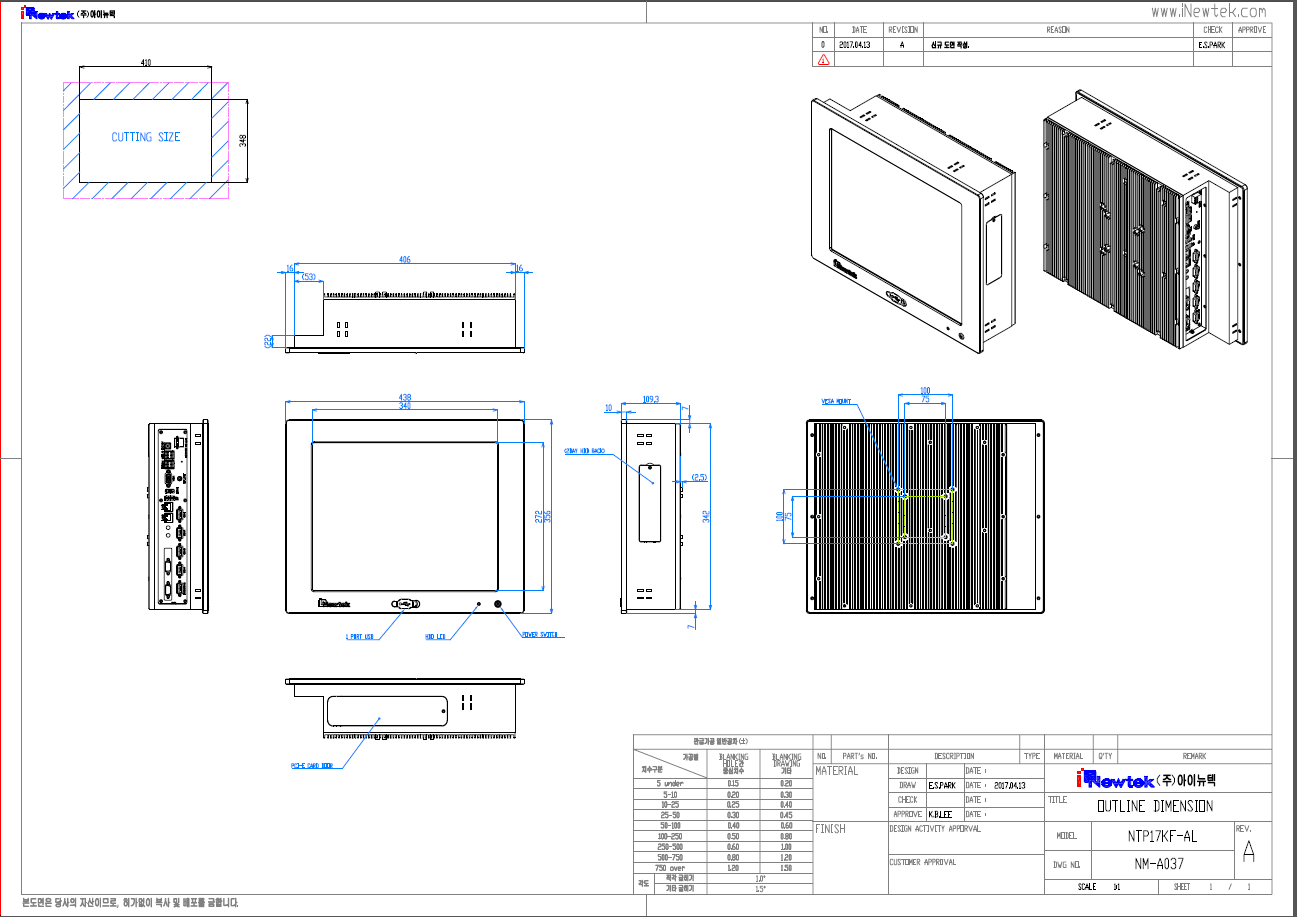Click the NM-A037 drawing number
Image resolution: width=1297 pixels, height=917 pixels.
point(1160,864)
